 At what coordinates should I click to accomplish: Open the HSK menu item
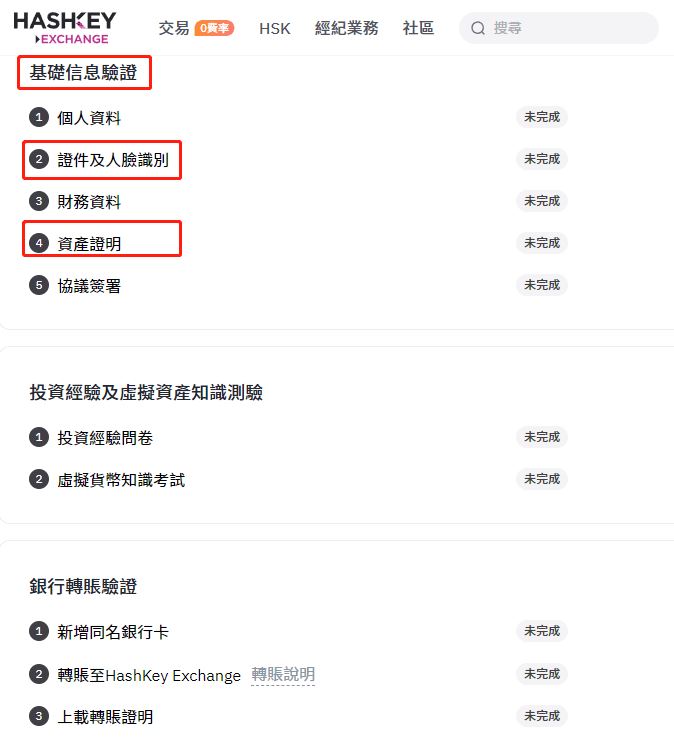274,28
